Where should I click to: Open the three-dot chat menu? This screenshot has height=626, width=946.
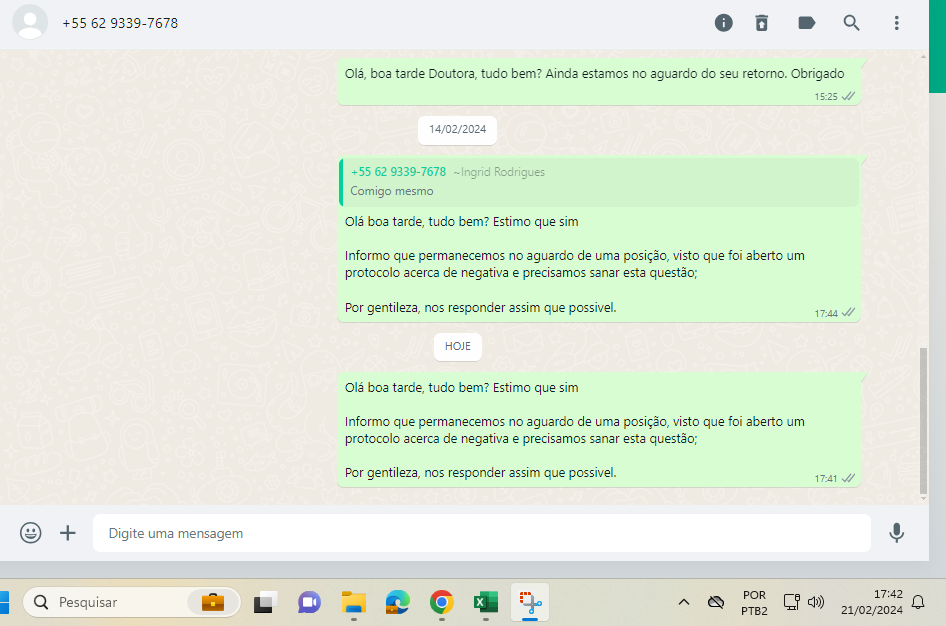point(896,23)
